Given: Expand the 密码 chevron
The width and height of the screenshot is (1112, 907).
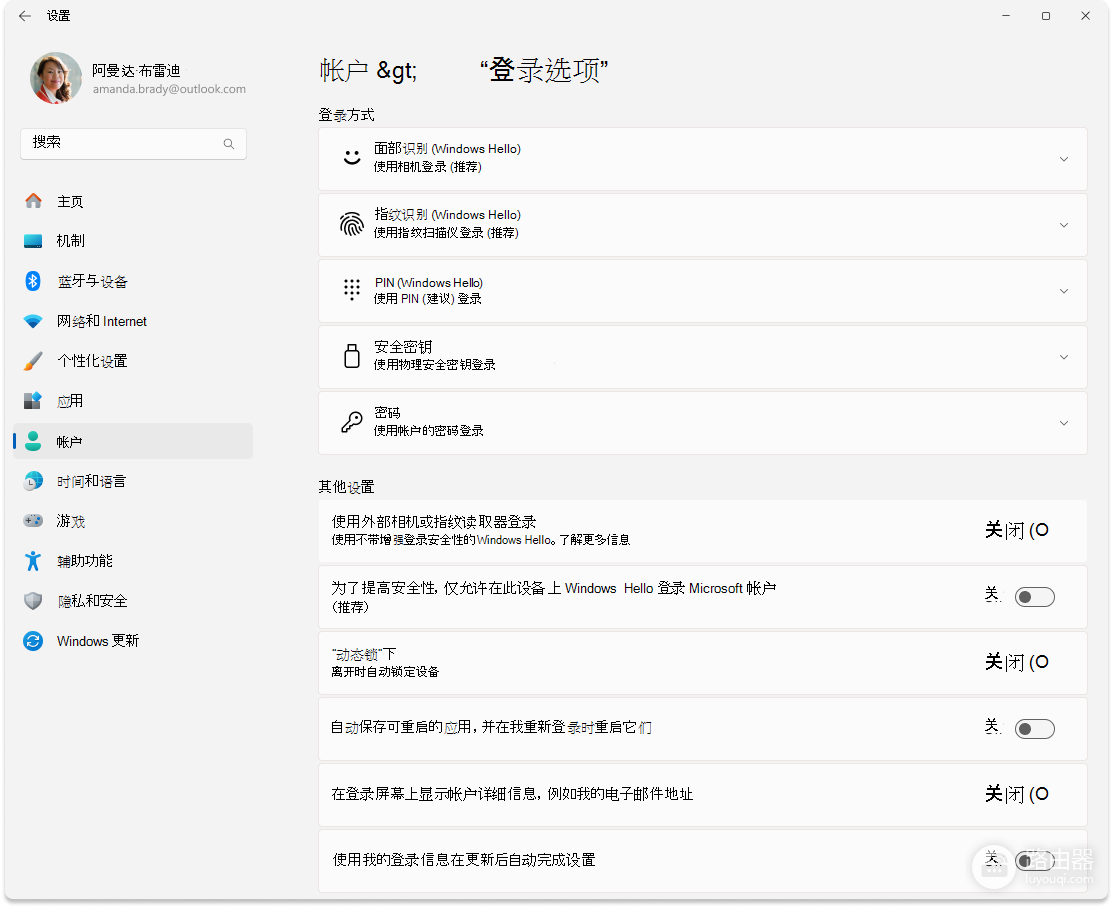Looking at the screenshot, I should [1064, 423].
